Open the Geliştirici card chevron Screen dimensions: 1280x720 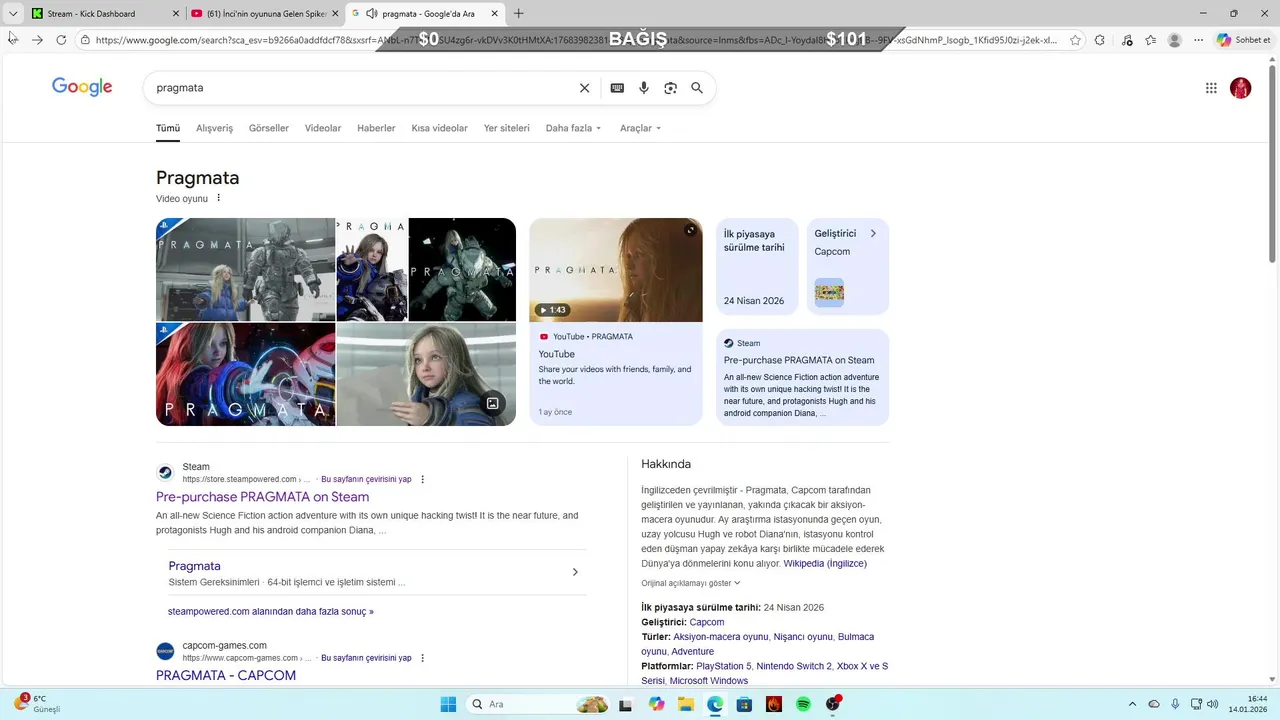873,233
